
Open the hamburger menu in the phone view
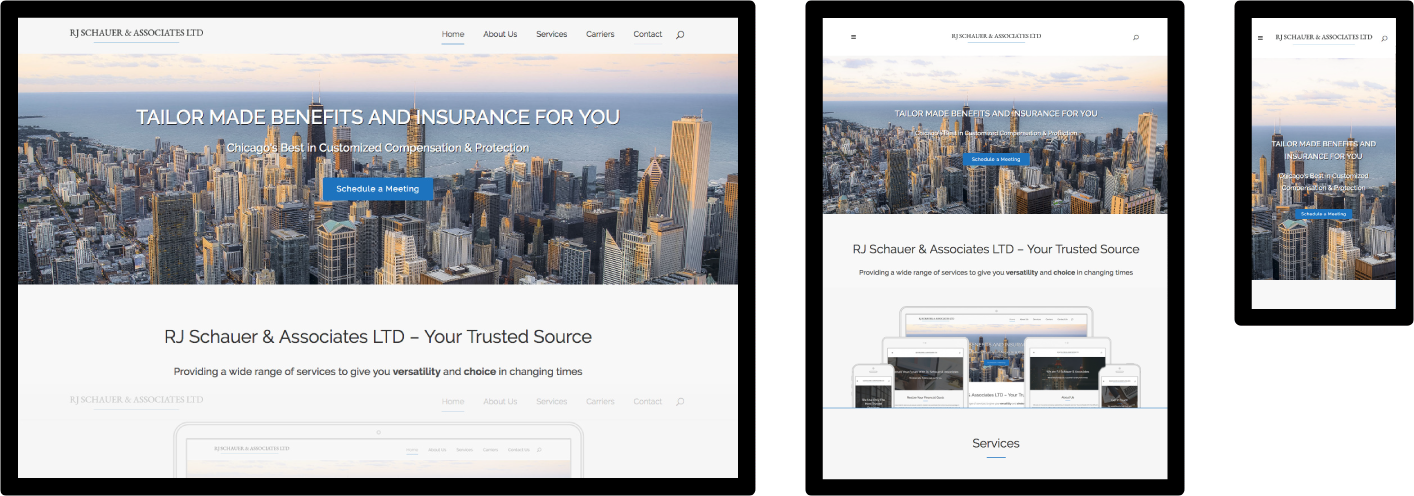[x=1258, y=38]
